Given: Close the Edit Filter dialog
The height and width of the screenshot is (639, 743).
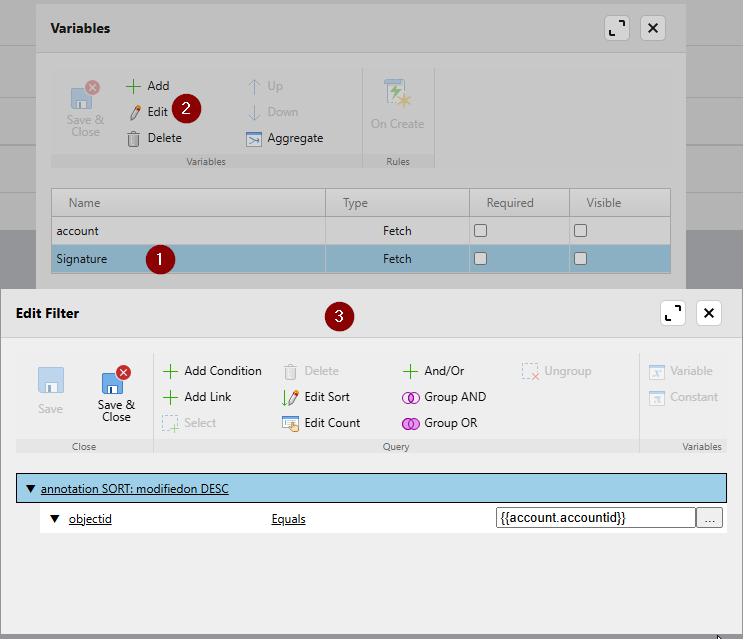Looking at the screenshot, I should [x=709, y=313].
